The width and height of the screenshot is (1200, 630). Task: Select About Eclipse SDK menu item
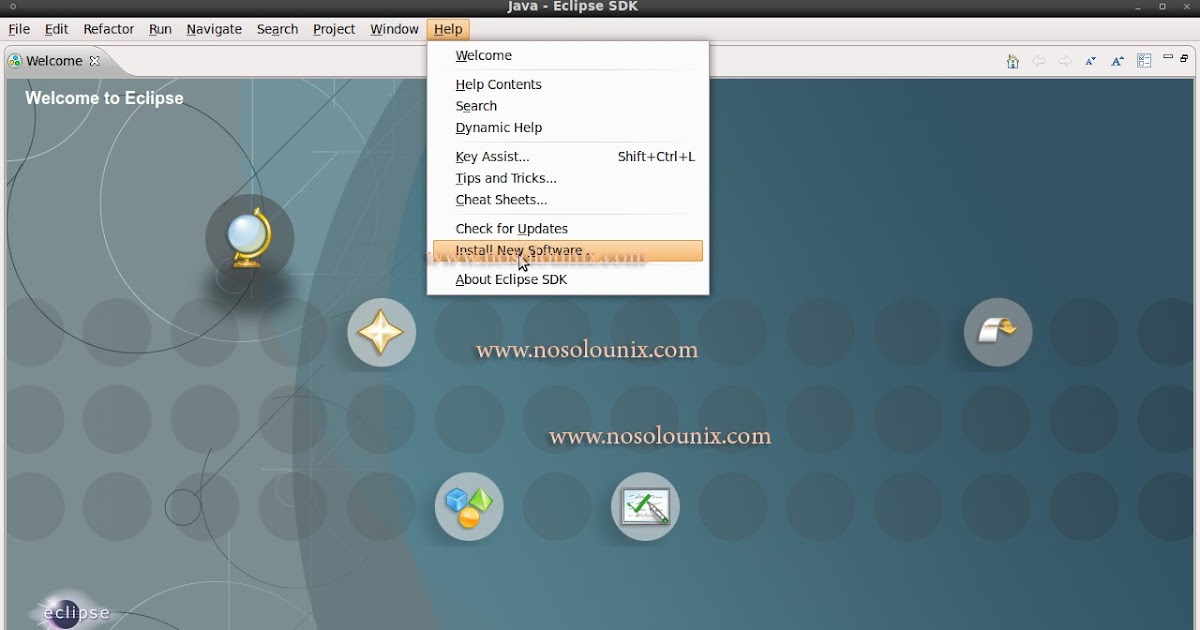(x=511, y=280)
